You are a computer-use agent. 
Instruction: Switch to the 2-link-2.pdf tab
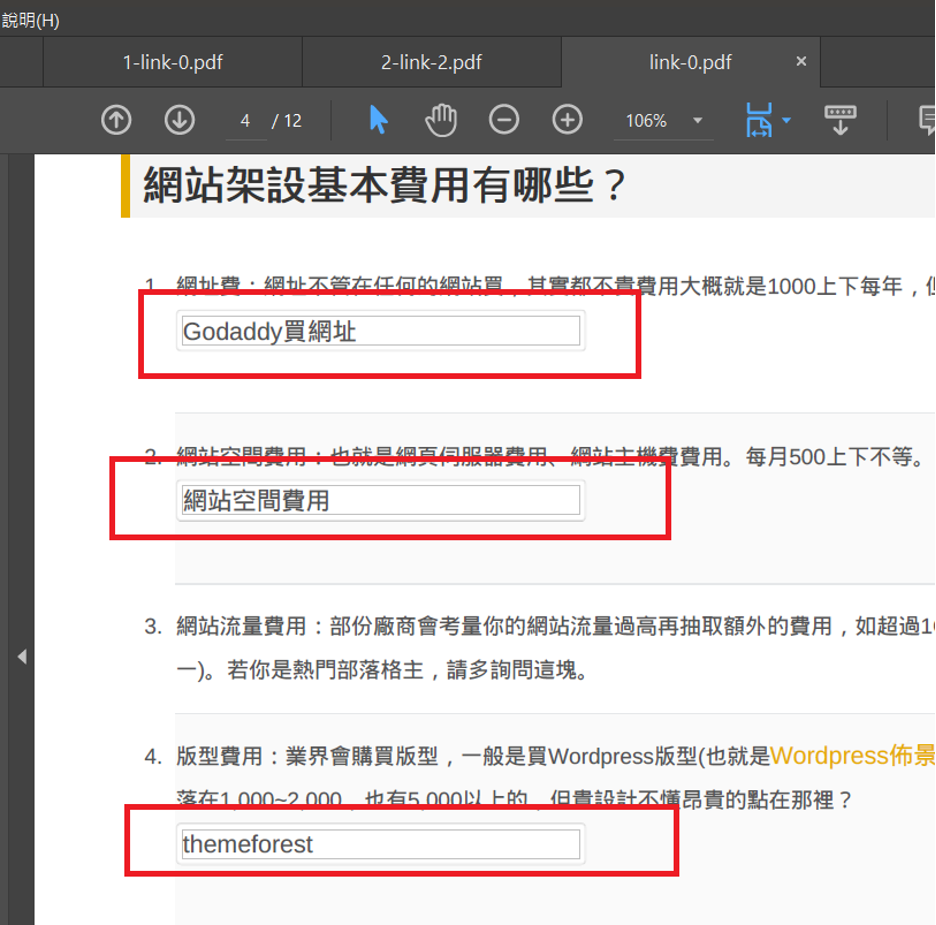point(431,62)
